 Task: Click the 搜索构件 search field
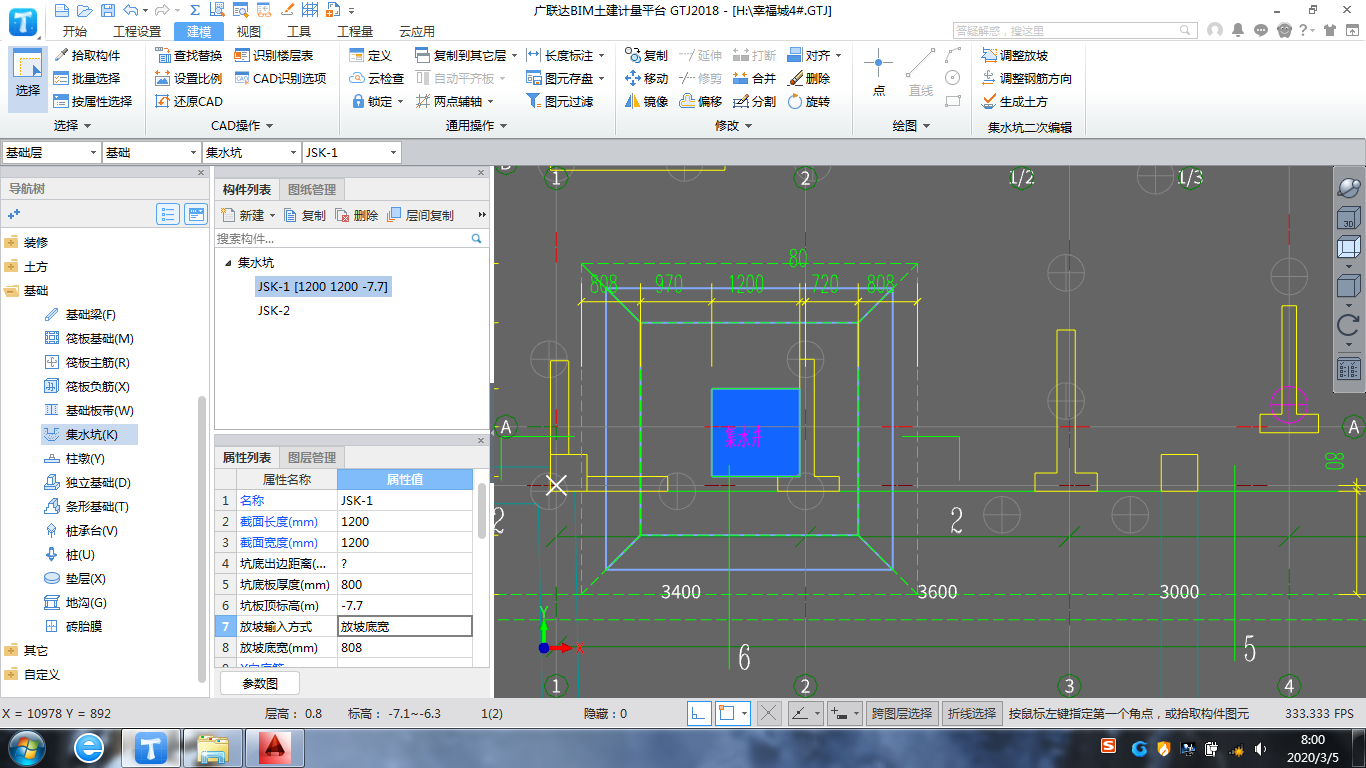click(343, 239)
